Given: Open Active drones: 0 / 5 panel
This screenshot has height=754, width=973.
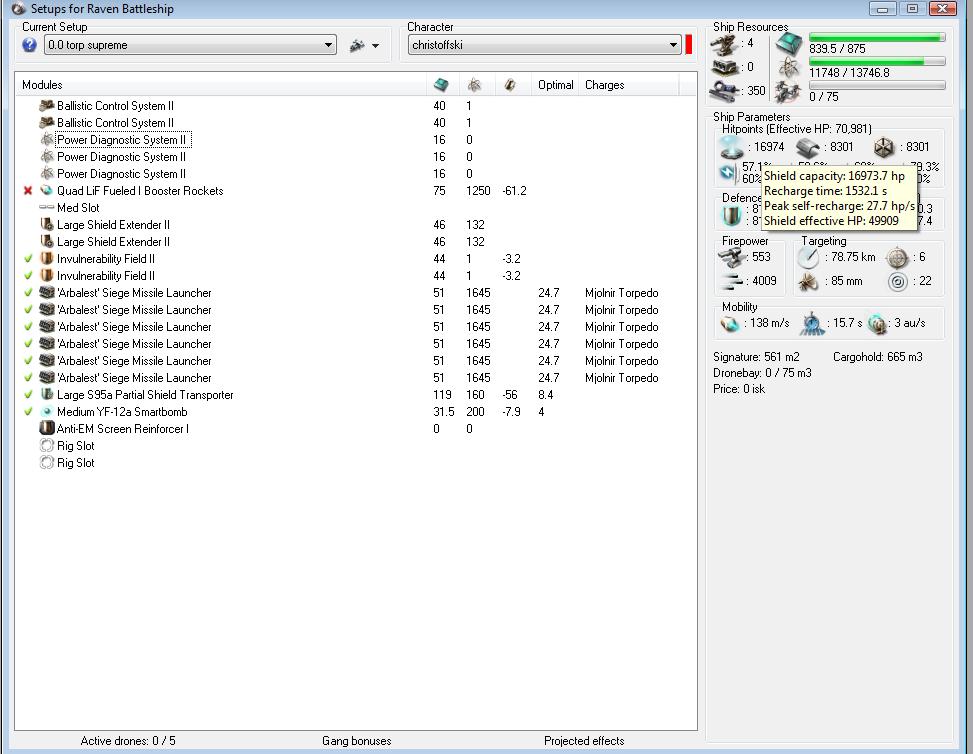Looking at the screenshot, I should point(128,741).
